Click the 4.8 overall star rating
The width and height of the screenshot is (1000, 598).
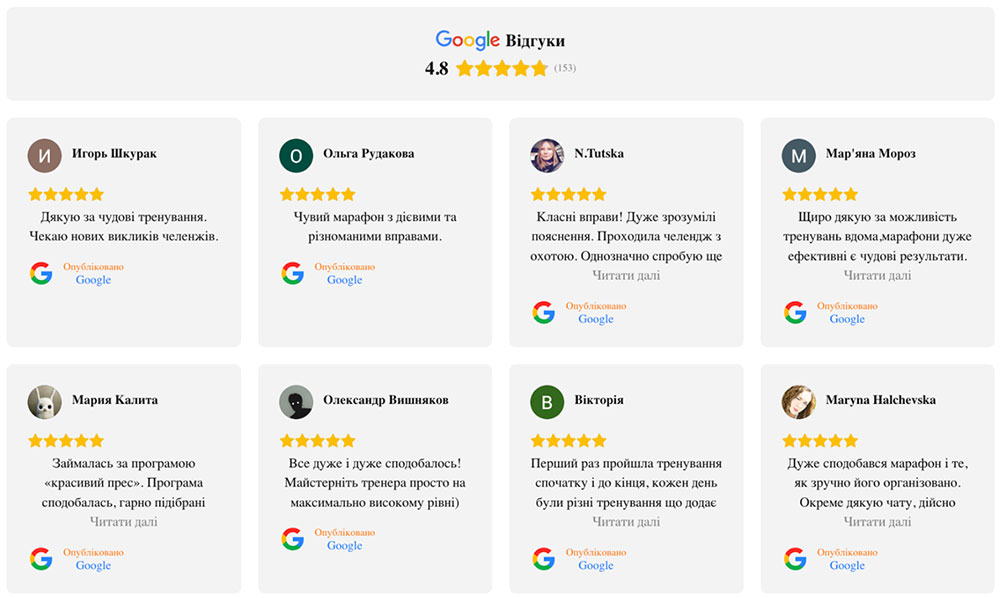502,68
